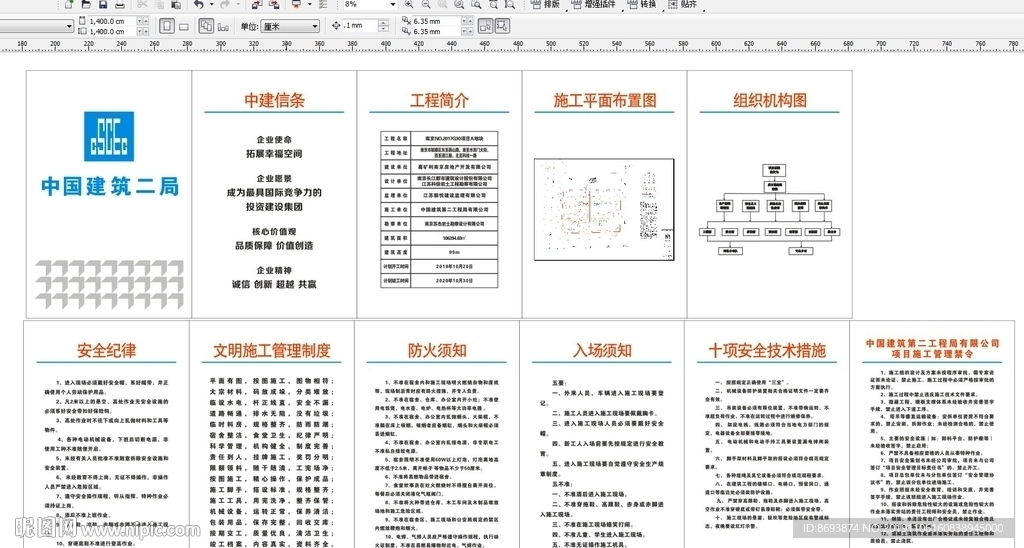The image size is (1024, 548).
Task: Click the Zoom to page icon
Action: 476,5
